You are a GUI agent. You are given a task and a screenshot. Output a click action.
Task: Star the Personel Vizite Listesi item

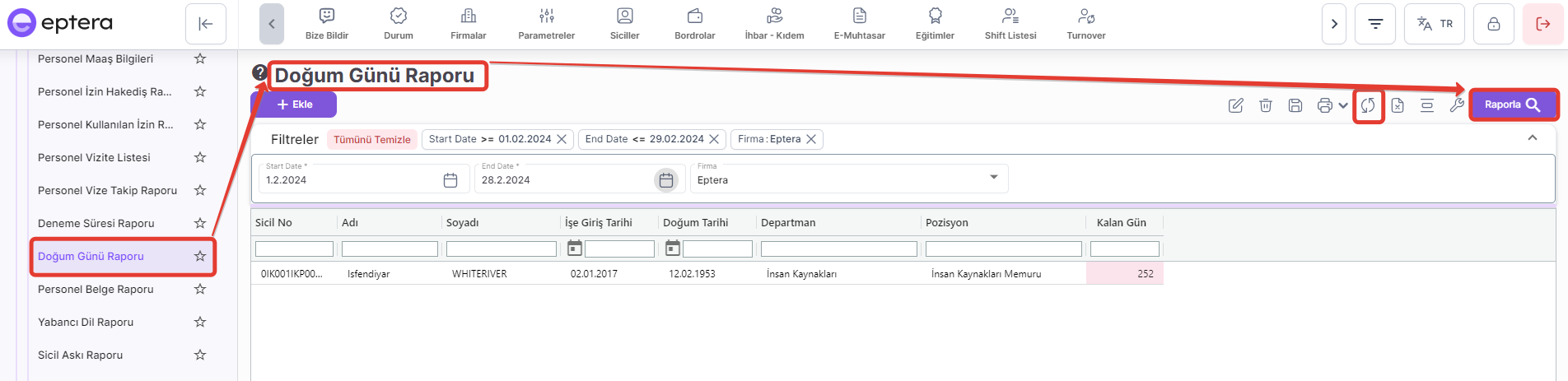(200, 157)
